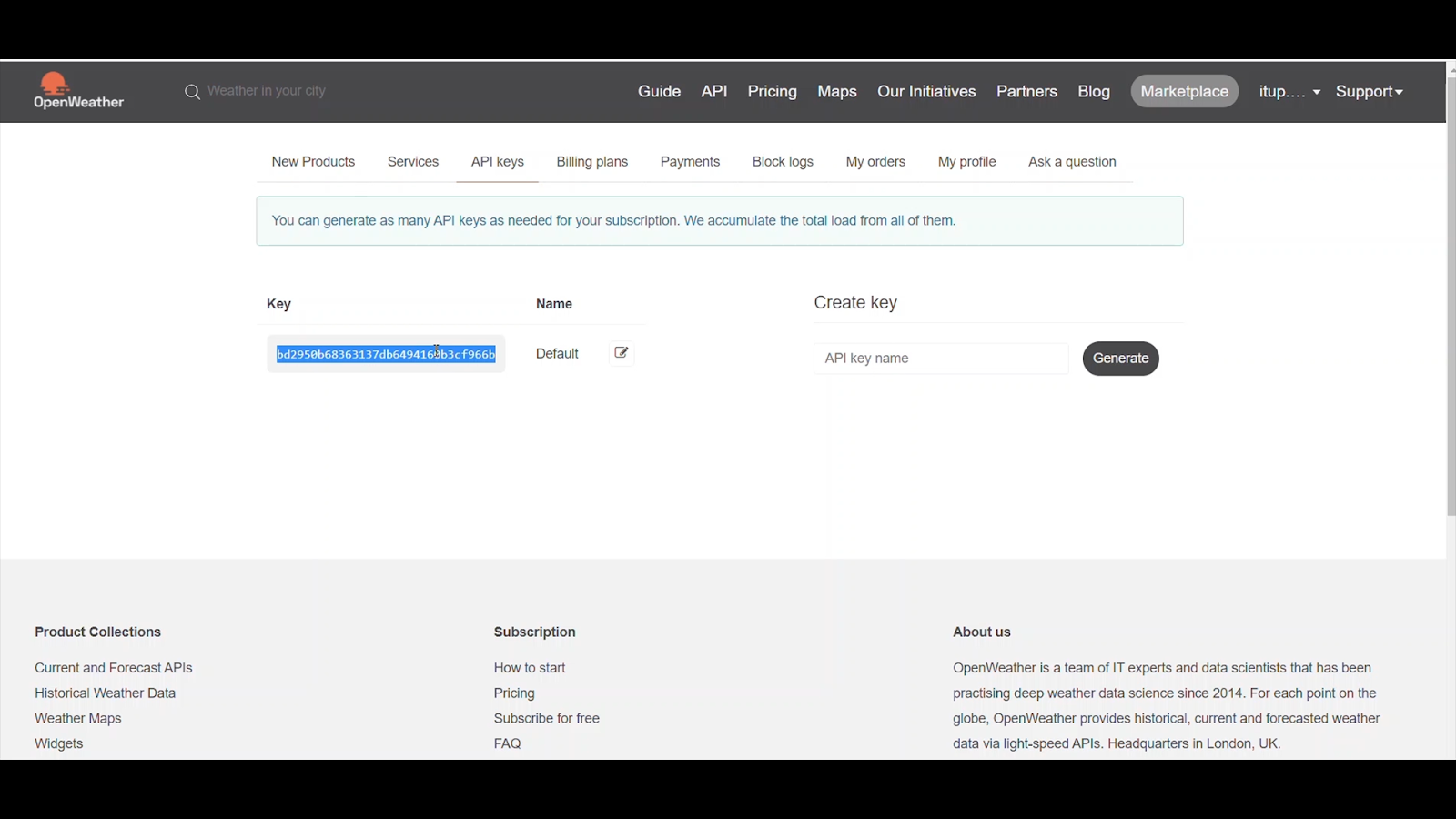The width and height of the screenshot is (1456, 819).
Task: Expand the Support dropdown
Action: pos(1370,92)
